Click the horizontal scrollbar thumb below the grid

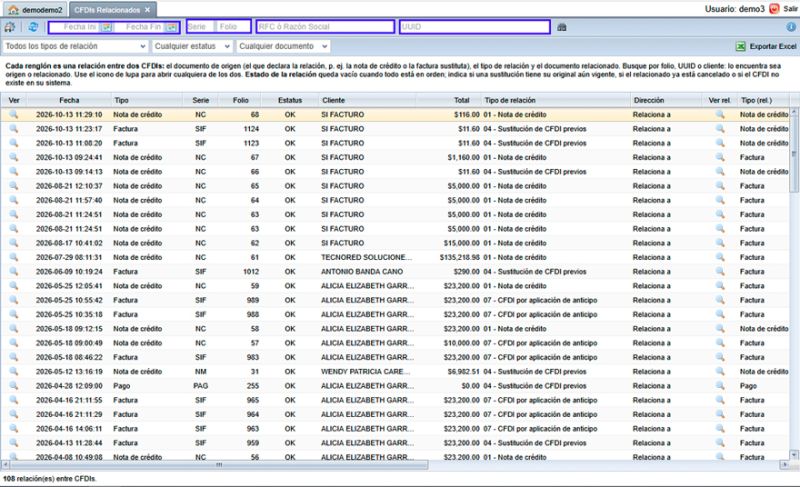pos(219,465)
